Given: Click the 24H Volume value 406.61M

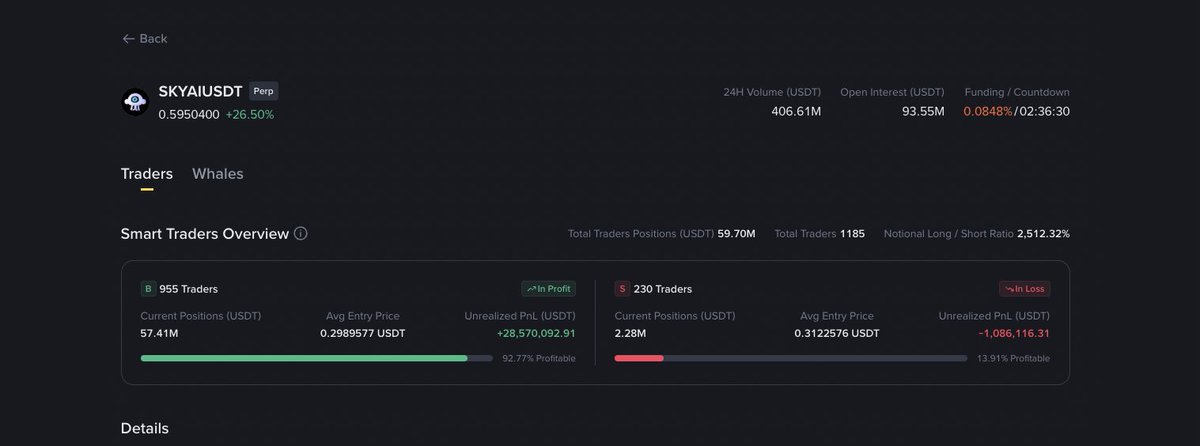Looking at the screenshot, I should 796,111.
